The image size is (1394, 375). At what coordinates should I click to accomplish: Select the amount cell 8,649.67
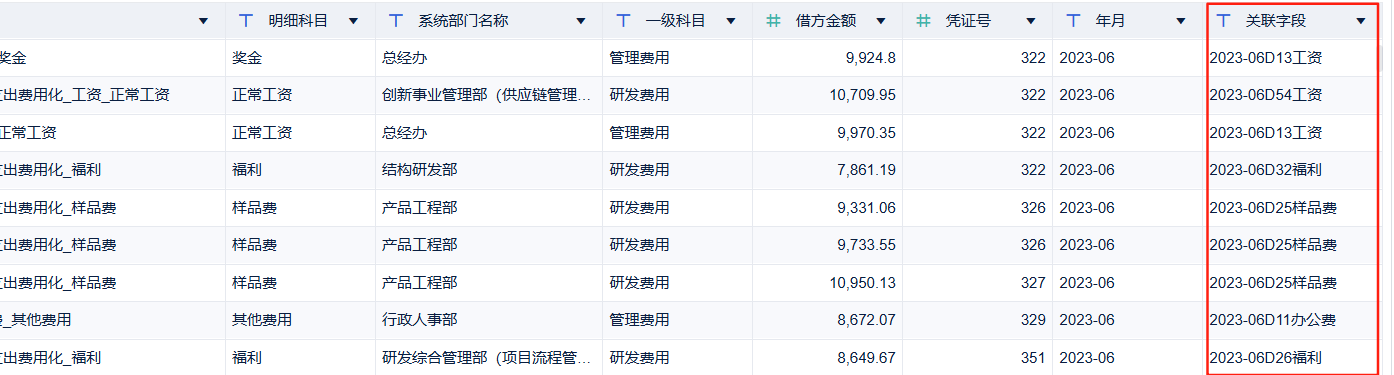click(x=866, y=358)
